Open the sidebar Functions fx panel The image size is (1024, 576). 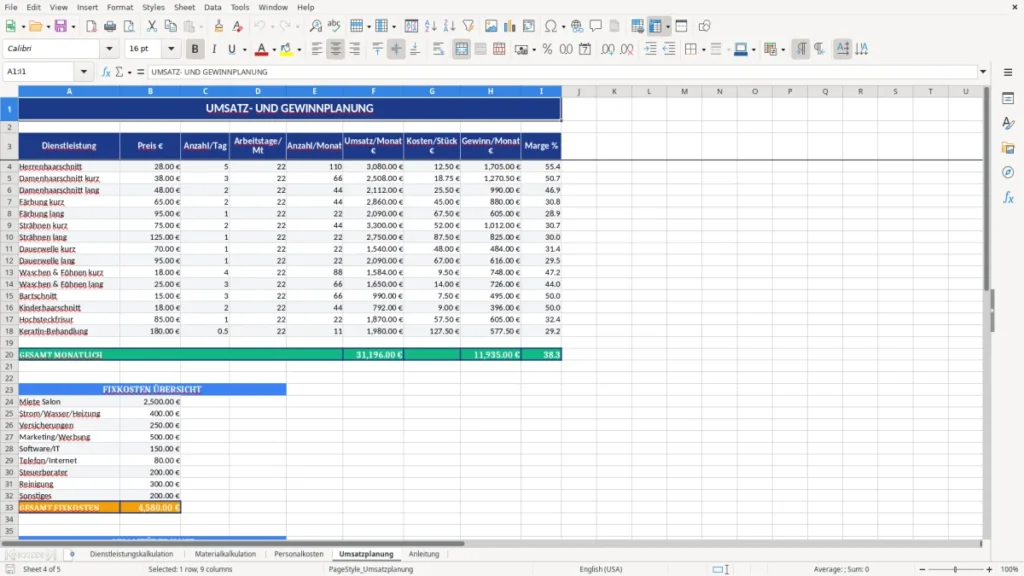(1008, 197)
